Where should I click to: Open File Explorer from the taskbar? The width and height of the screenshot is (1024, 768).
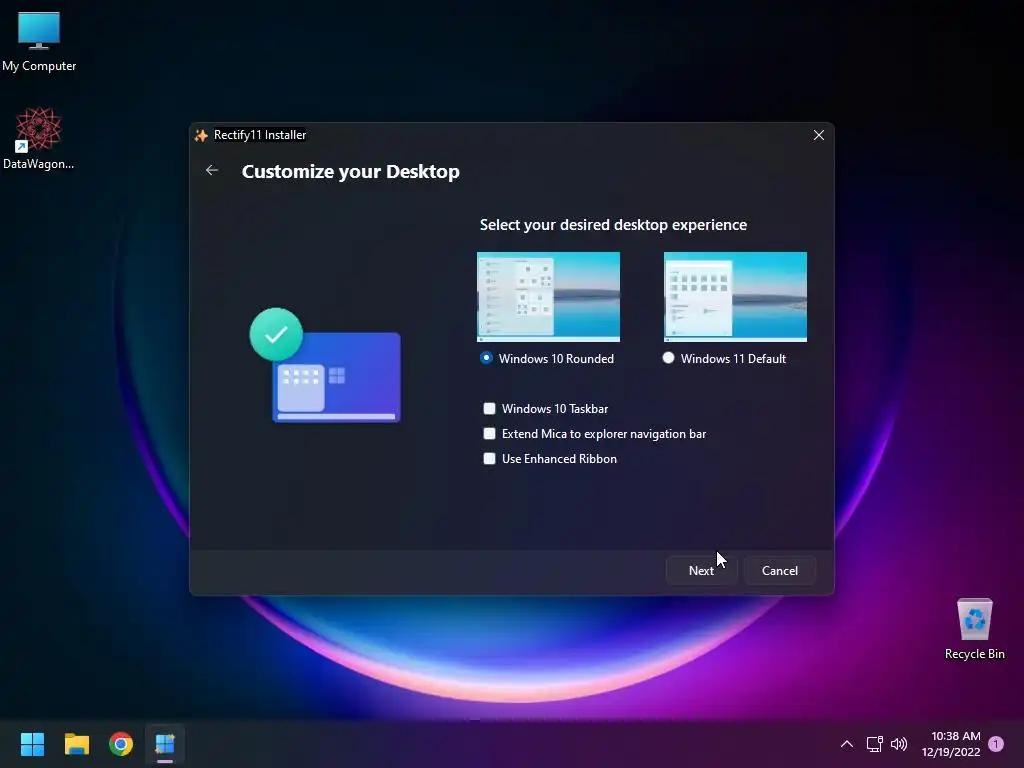[76, 744]
